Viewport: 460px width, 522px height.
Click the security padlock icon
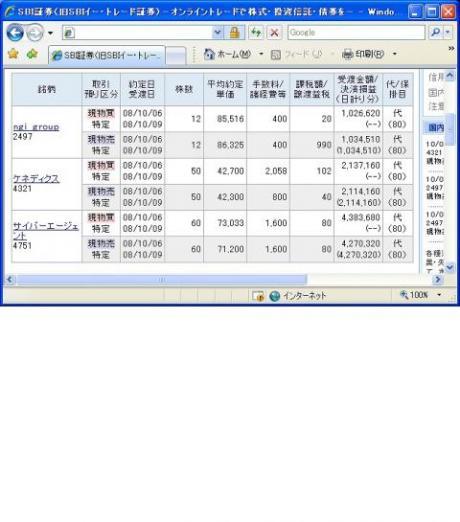[235, 33]
